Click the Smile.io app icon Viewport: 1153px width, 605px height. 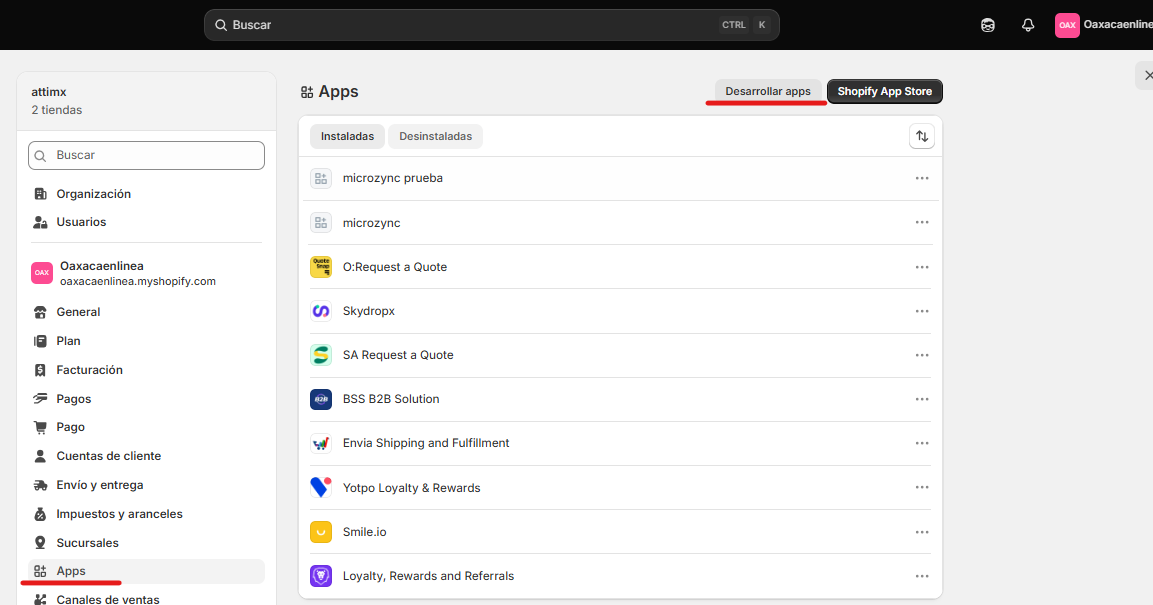pos(321,531)
